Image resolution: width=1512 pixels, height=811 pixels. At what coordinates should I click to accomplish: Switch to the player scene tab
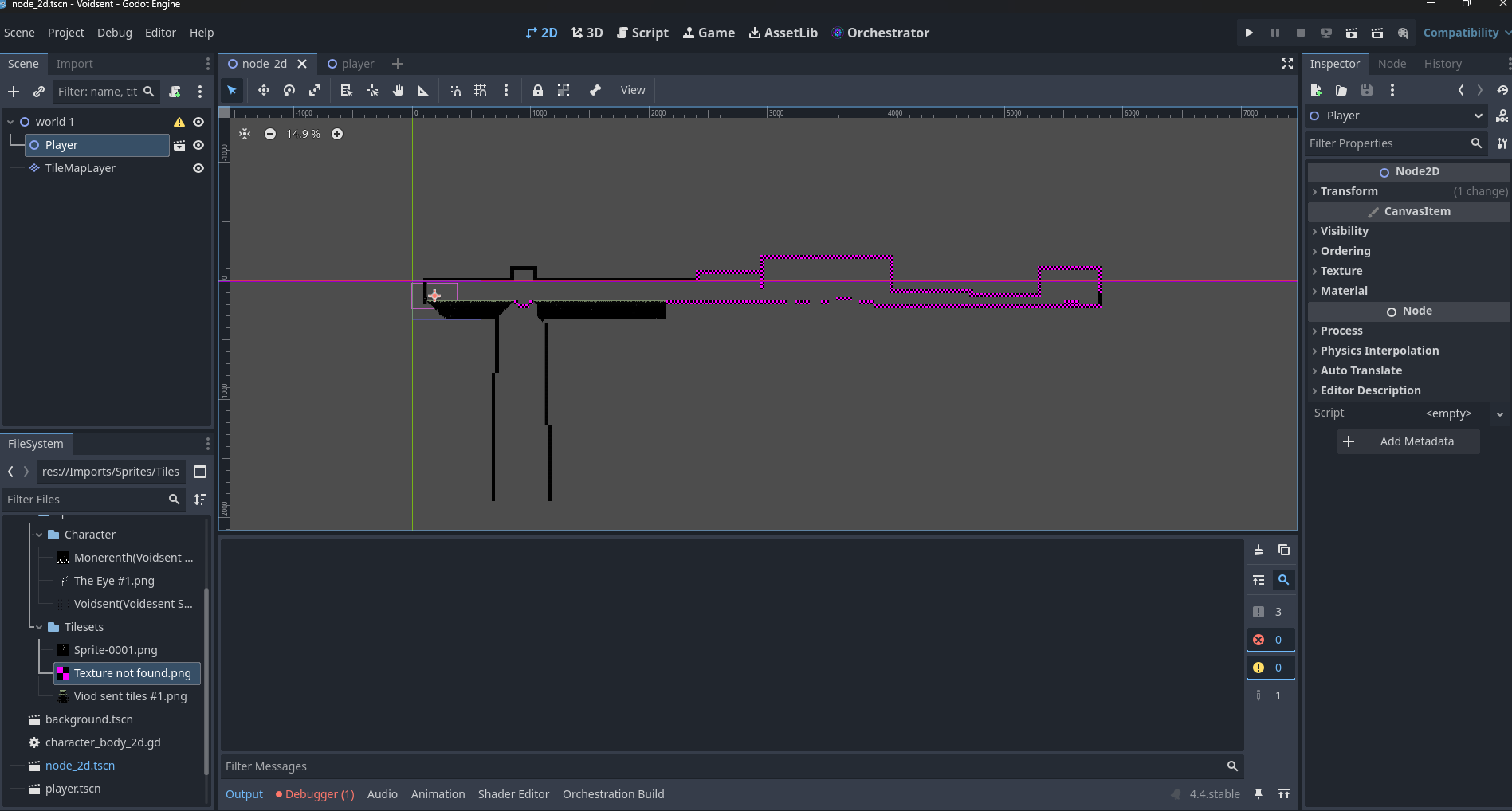(x=351, y=64)
